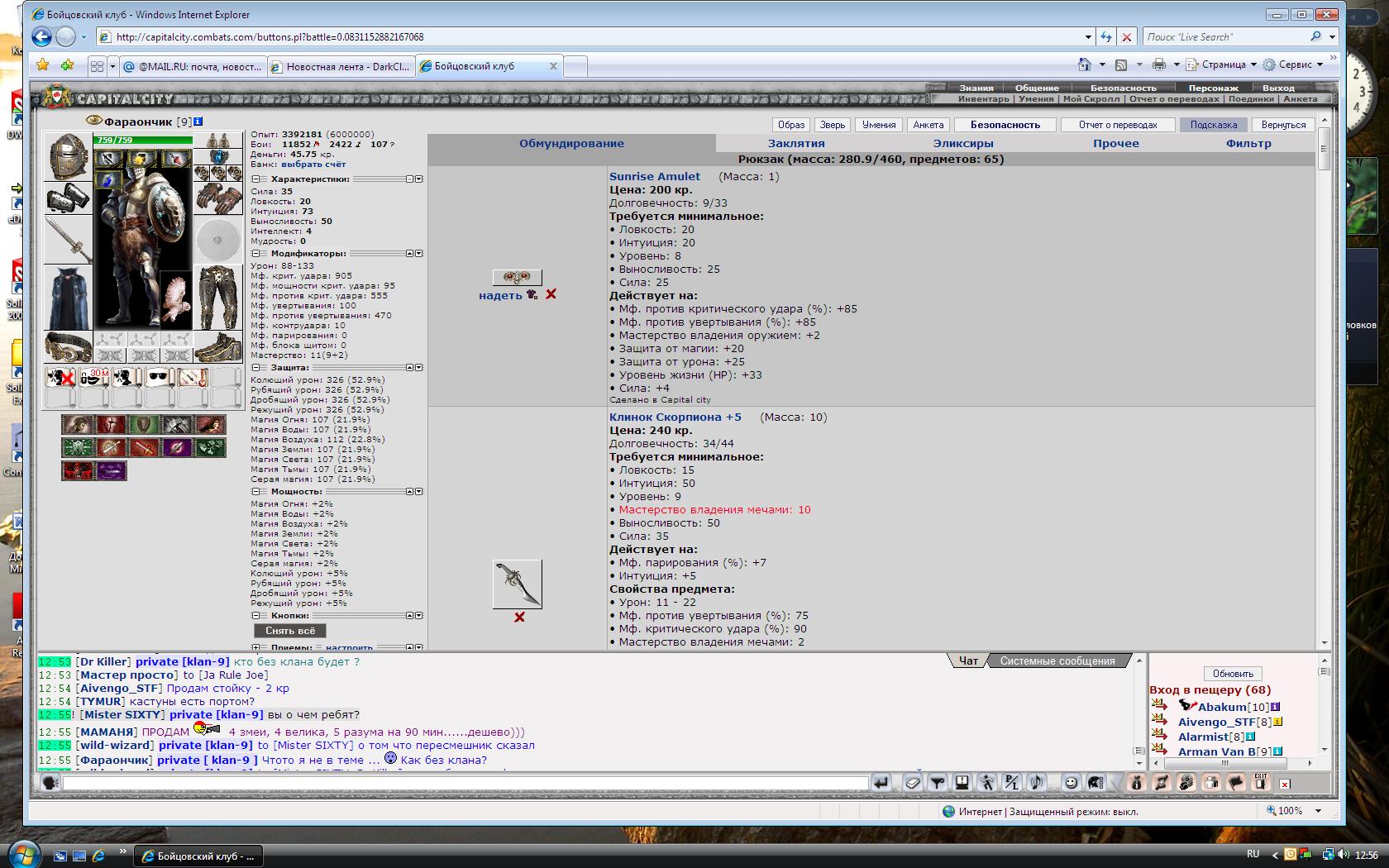Click the chat send arrow icon
This screenshot has height=868, width=1389.
point(881,783)
